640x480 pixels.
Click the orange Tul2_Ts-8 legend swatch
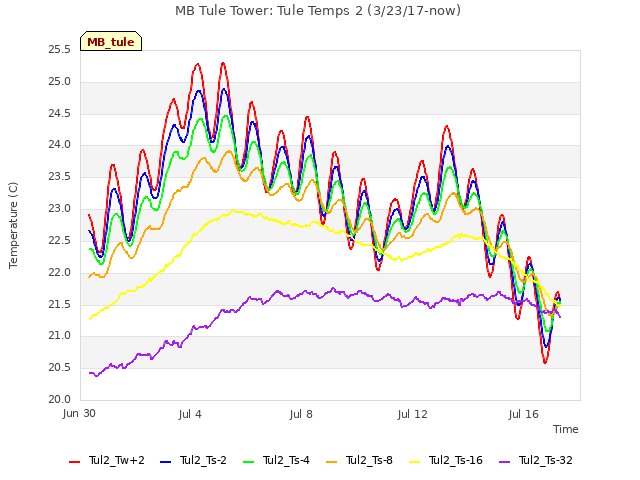(x=331, y=462)
